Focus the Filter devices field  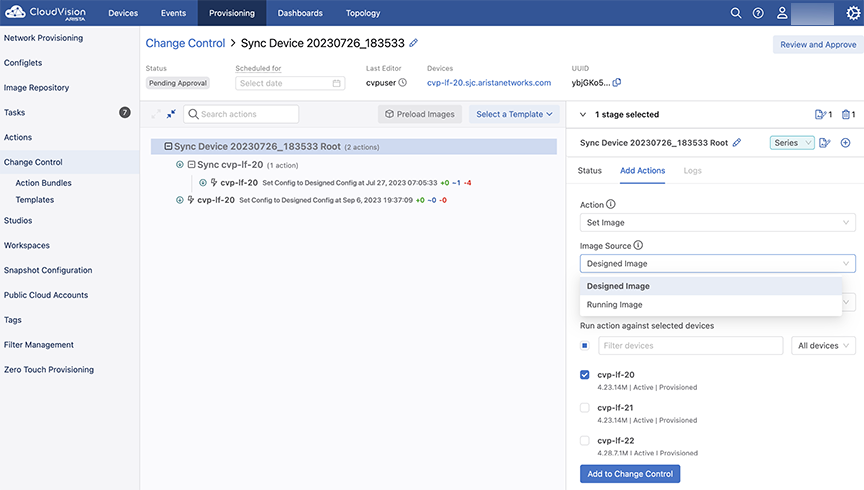tap(690, 346)
